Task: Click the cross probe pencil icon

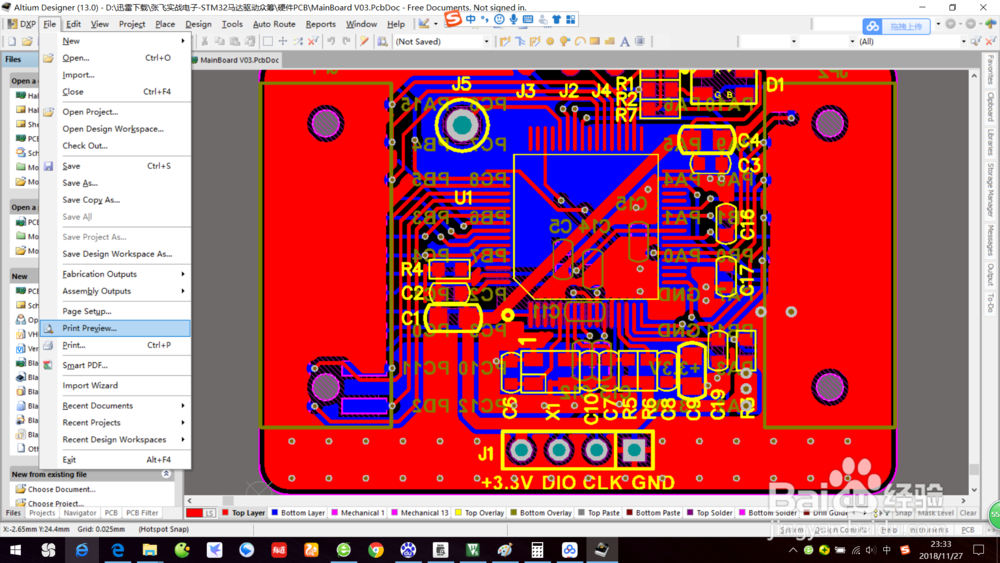Action: coord(364,41)
